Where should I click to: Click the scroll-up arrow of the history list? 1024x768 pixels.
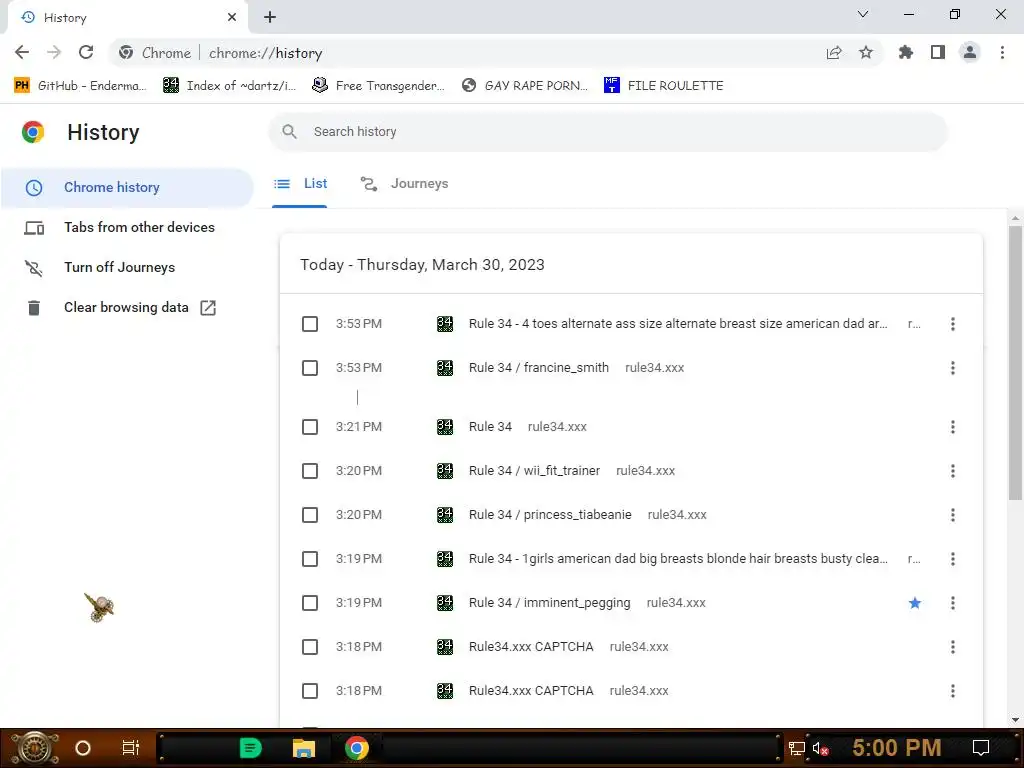[1015, 218]
